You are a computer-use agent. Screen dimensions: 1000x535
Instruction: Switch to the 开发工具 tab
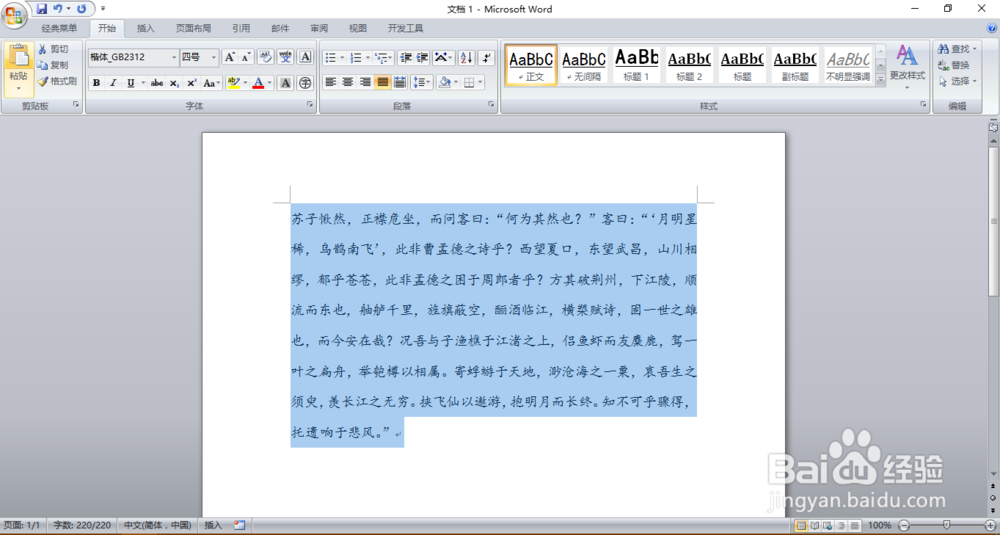(x=405, y=28)
